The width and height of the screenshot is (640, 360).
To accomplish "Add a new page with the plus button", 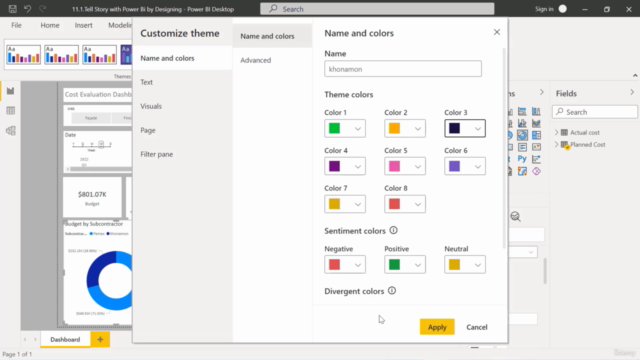I will coord(100,339).
